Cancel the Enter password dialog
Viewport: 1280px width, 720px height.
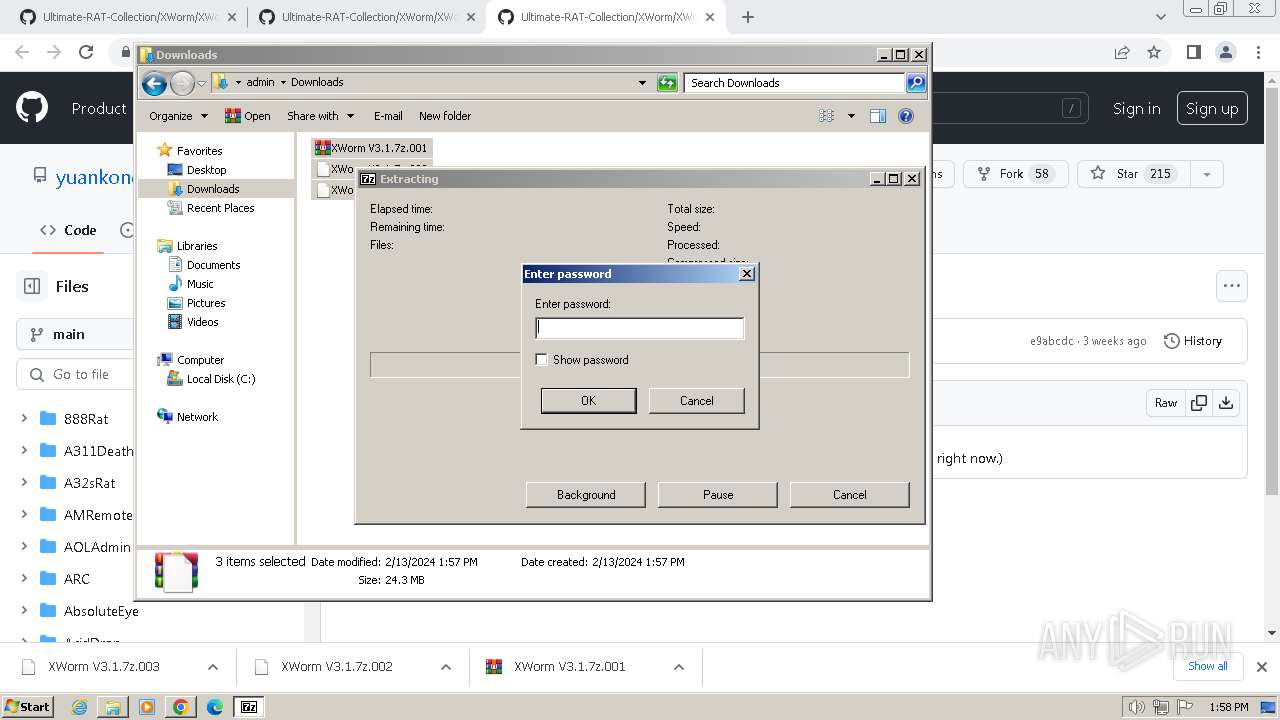point(697,401)
